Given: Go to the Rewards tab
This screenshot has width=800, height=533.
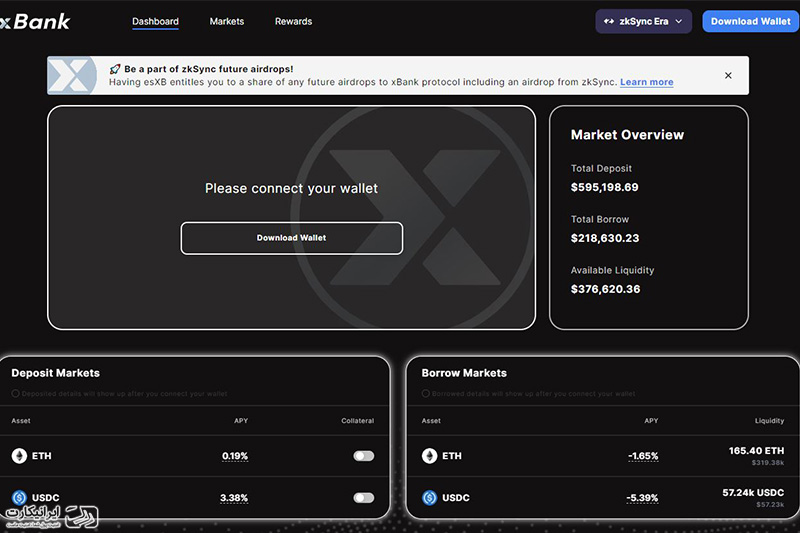Looking at the screenshot, I should (293, 21).
